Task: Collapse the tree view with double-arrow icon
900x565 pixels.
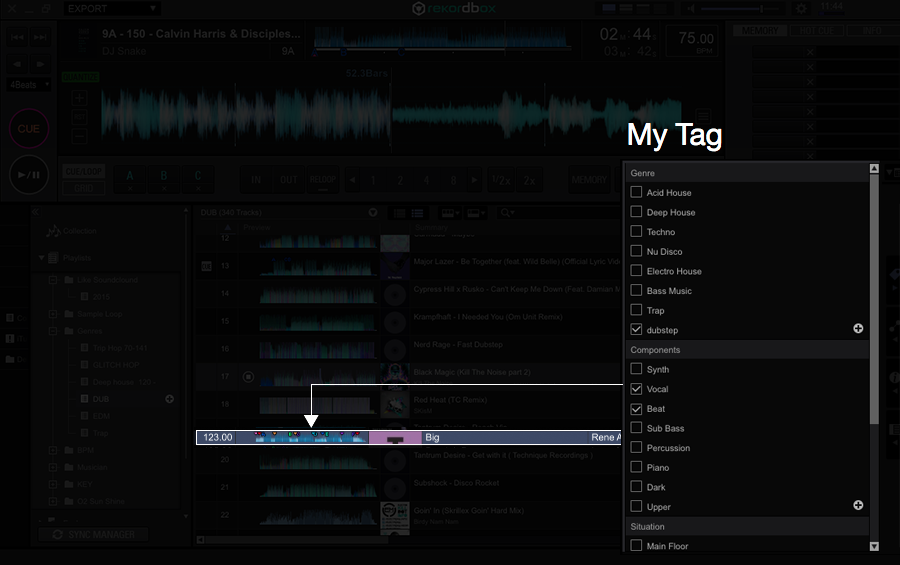Action: pos(36,212)
